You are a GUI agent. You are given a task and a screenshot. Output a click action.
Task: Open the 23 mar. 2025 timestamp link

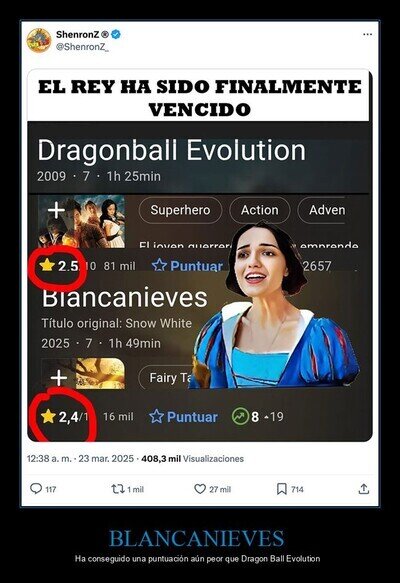pos(106,458)
